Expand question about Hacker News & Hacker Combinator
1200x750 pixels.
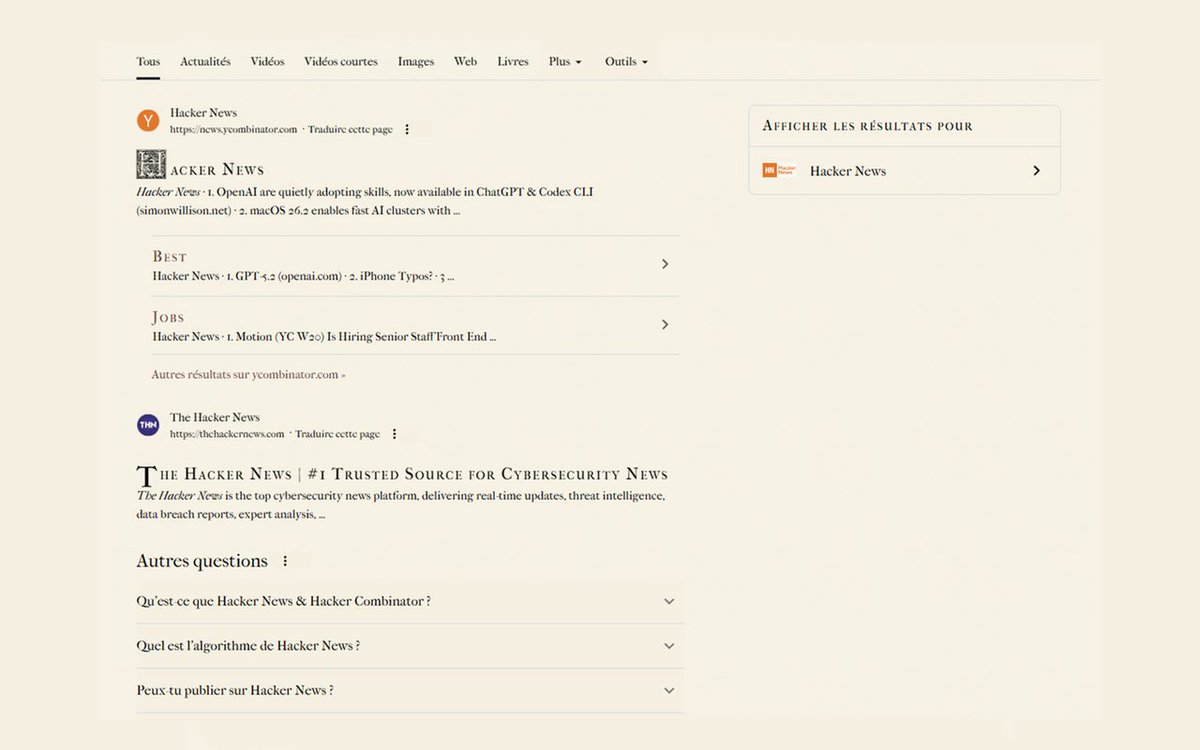tap(410, 601)
